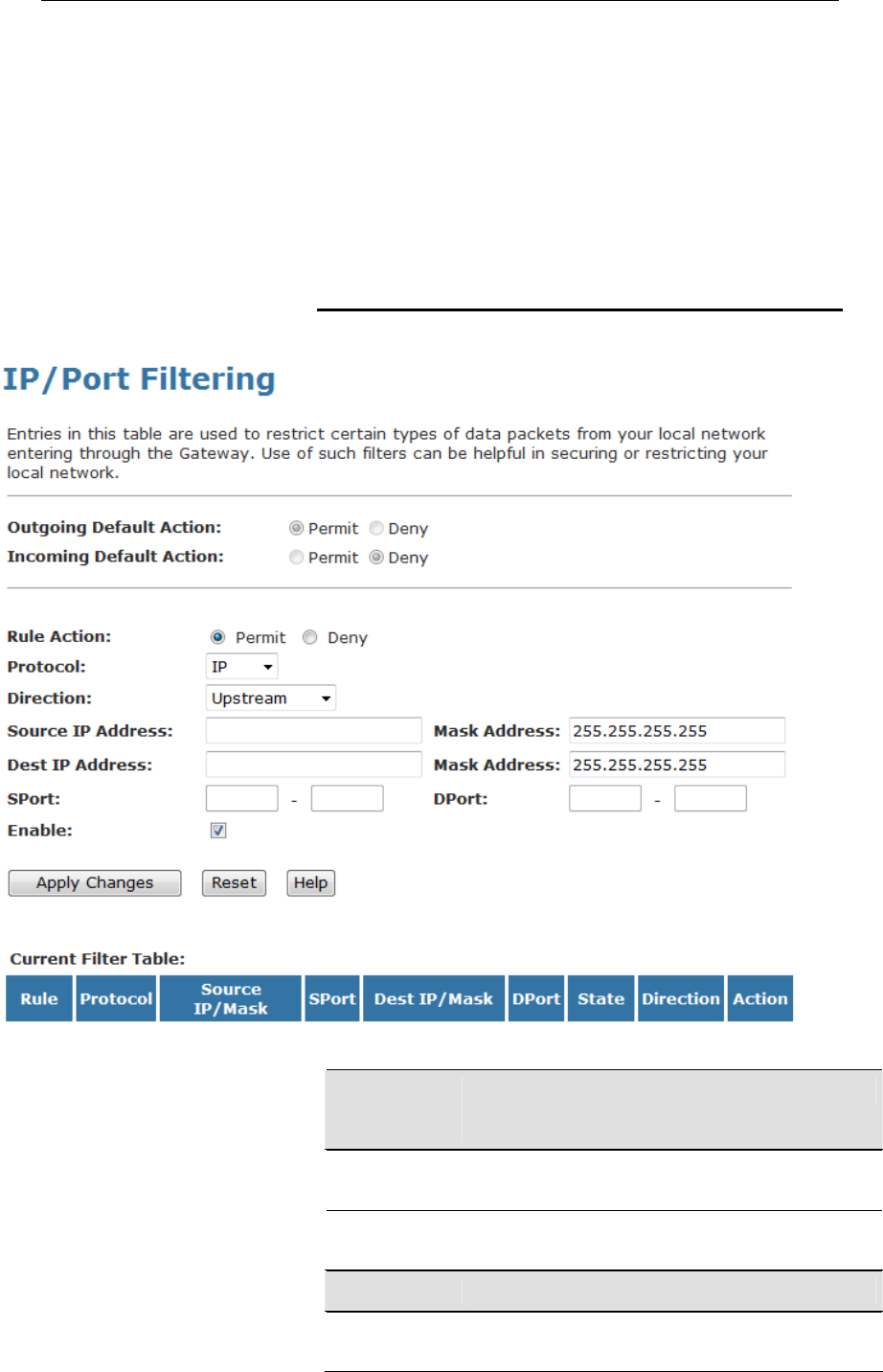The width and height of the screenshot is (883, 1372).
Task: Click the Dest IP Address field
Action: pyautogui.click(x=313, y=765)
